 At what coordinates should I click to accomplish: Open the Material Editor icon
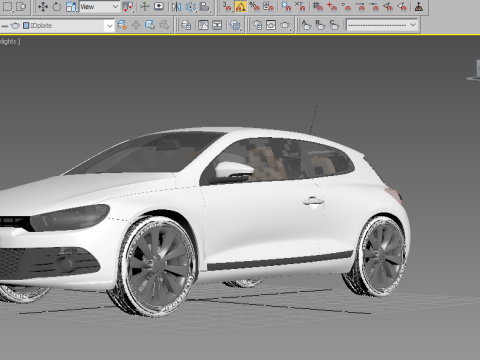pyautogui.click(x=235, y=25)
